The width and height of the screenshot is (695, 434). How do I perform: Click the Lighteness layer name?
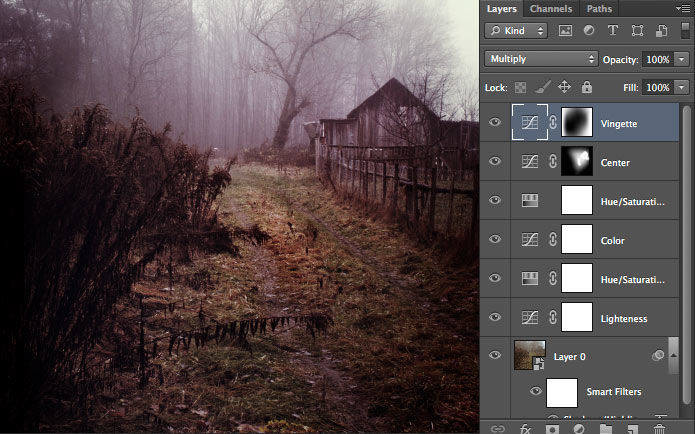624,319
